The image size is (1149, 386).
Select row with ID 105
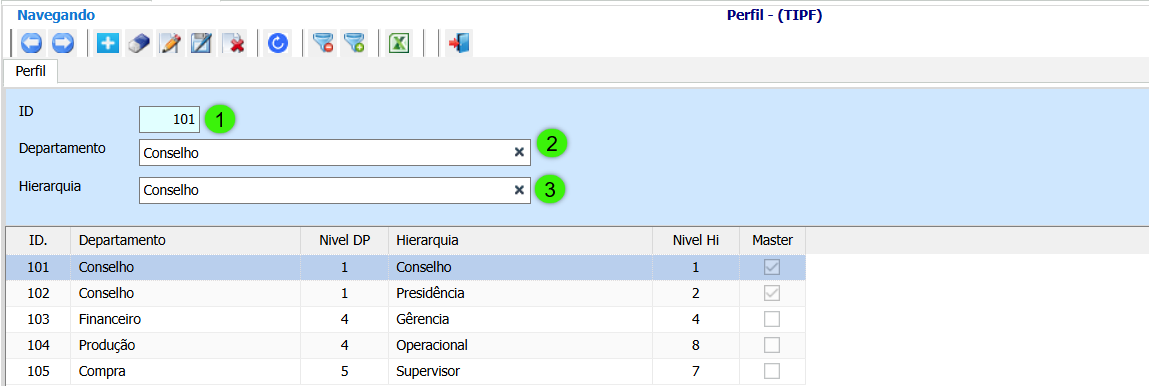click(406, 371)
